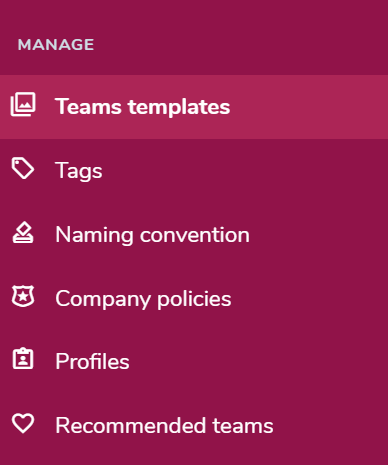The image size is (388, 465).
Task: Go to Naming convention settings
Action: click(194, 234)
